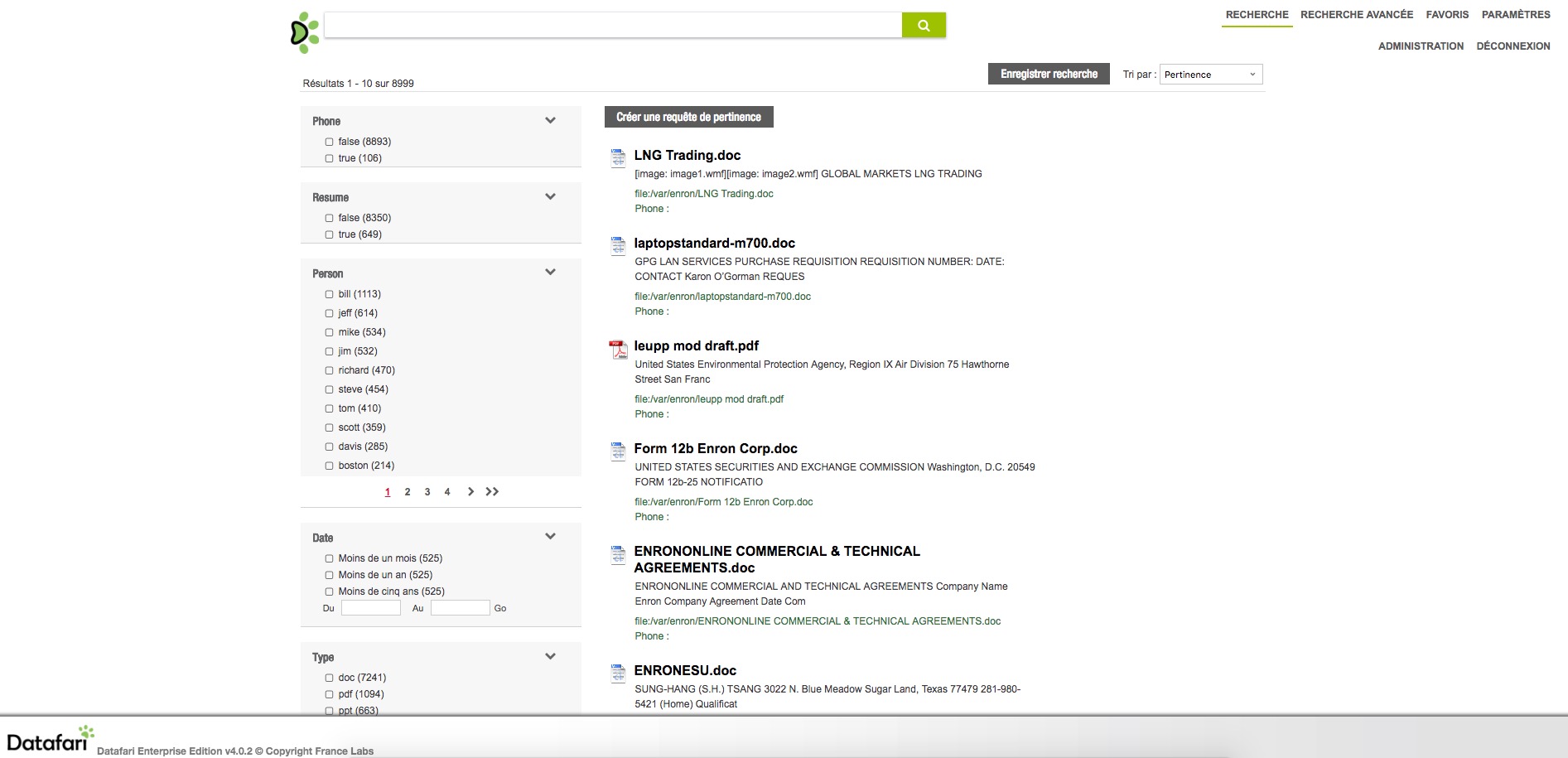The width and height of the screenshot is (1568, 758).
Task: Click the main search input field
Action: point(613,25)
